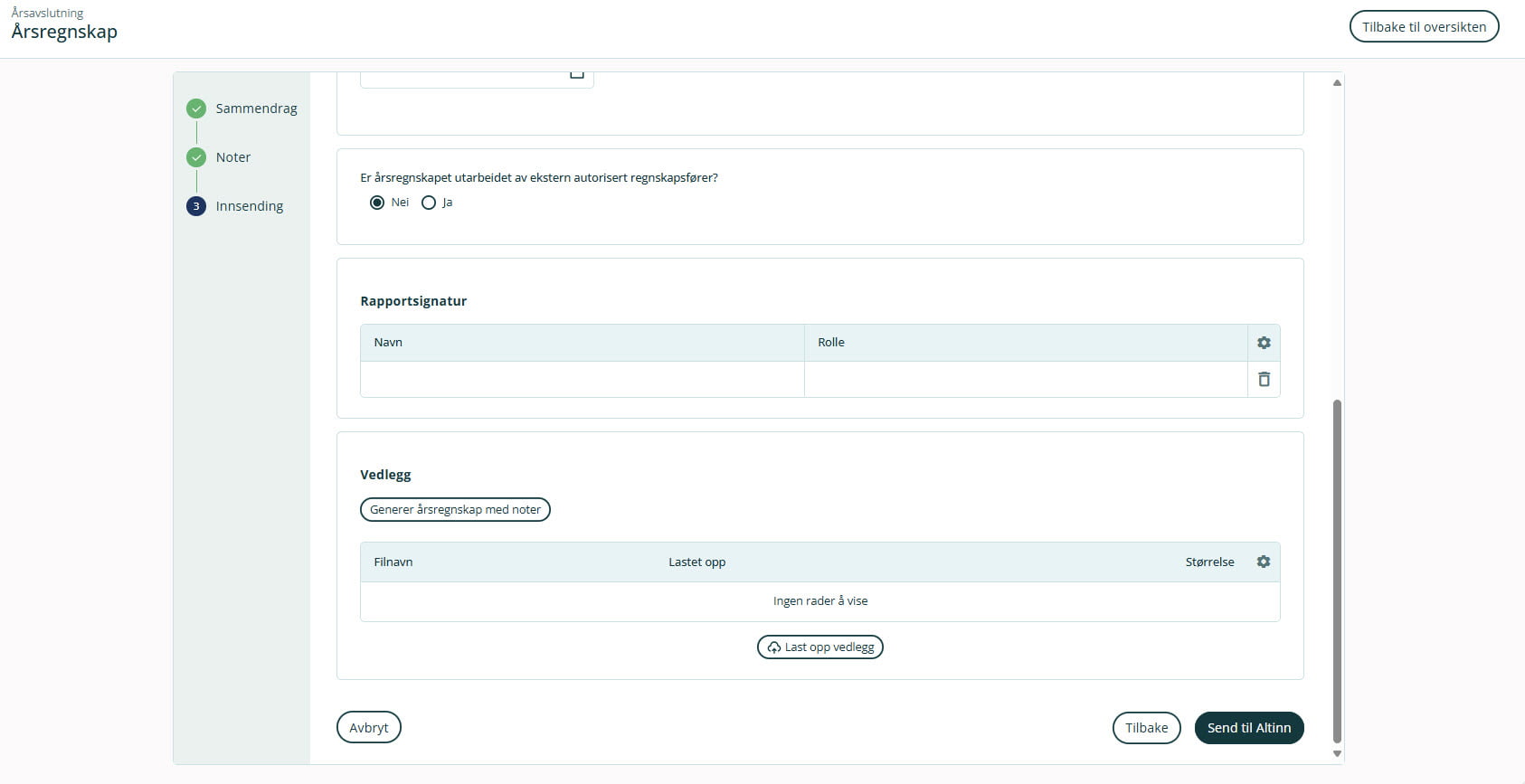Viewport: 1525px width, 784px height.
Task: Submit with Send til Altinn button
Action: 1248,728
